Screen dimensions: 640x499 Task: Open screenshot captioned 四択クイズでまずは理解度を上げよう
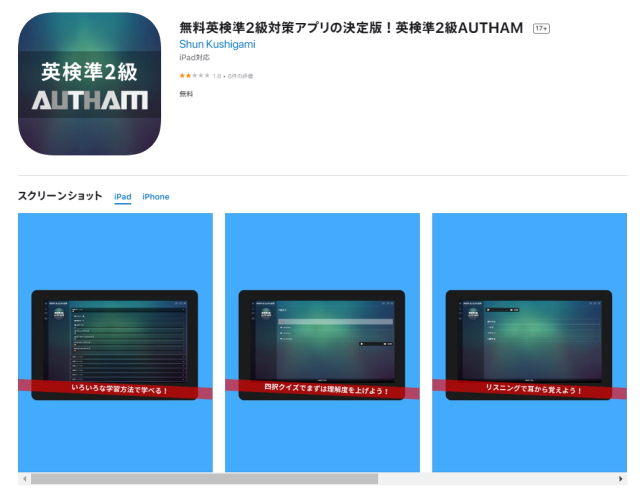[322, 342]
